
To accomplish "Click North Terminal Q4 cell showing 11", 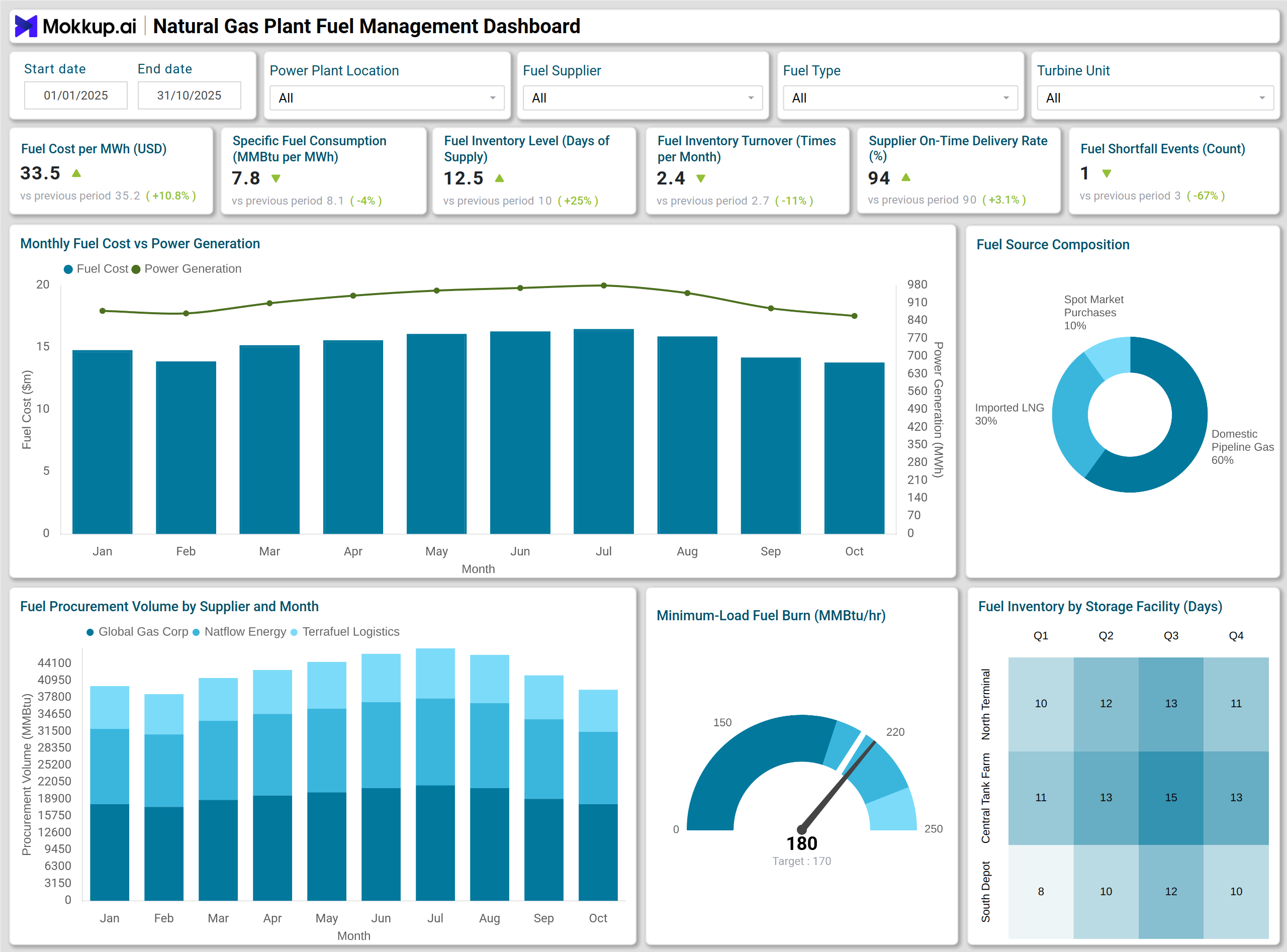I will (1236, 704).
